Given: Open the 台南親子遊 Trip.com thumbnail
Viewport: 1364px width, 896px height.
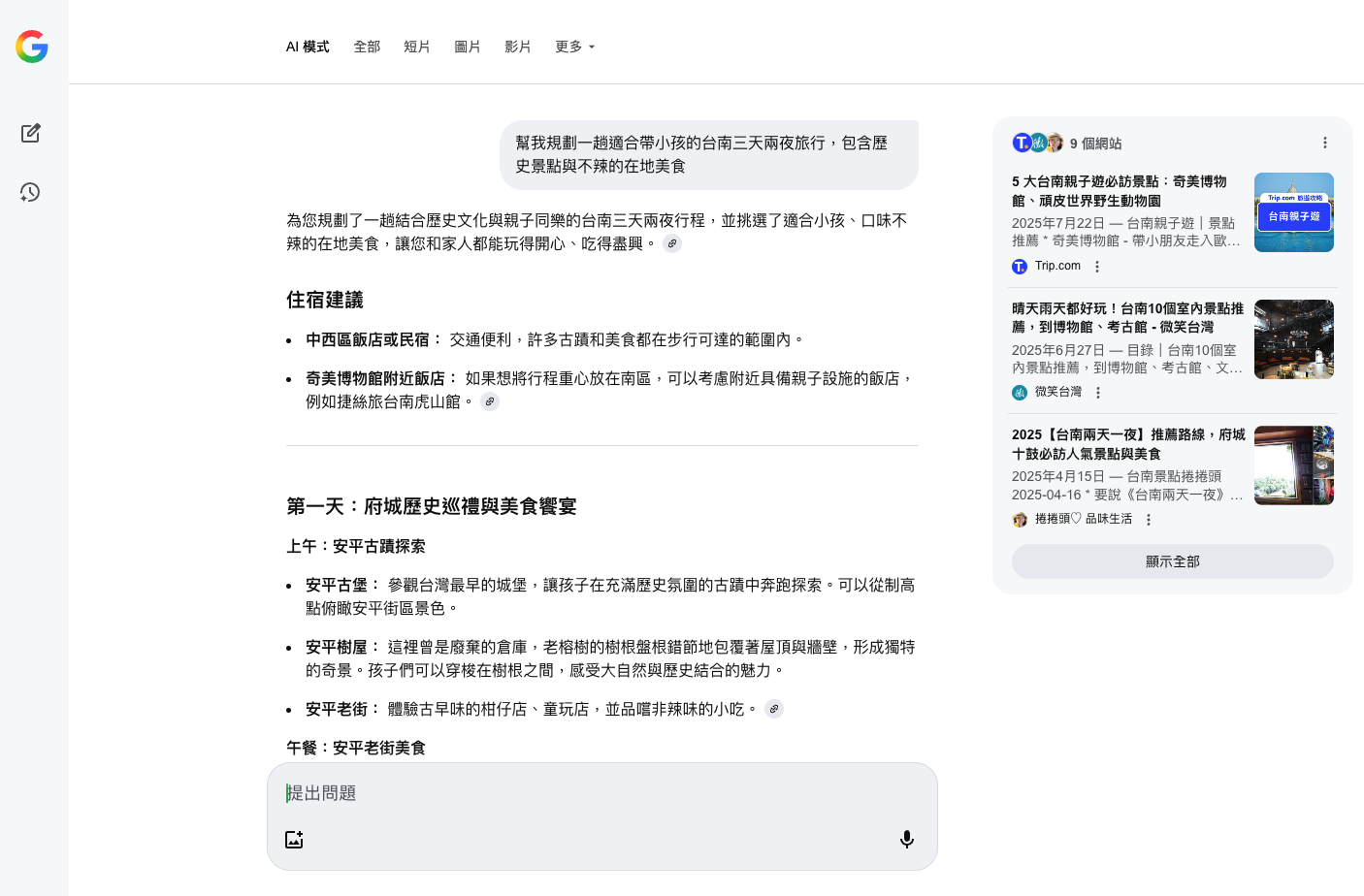Looking at the screenshot, I should pyautogui.click(x=1293, y=212).
